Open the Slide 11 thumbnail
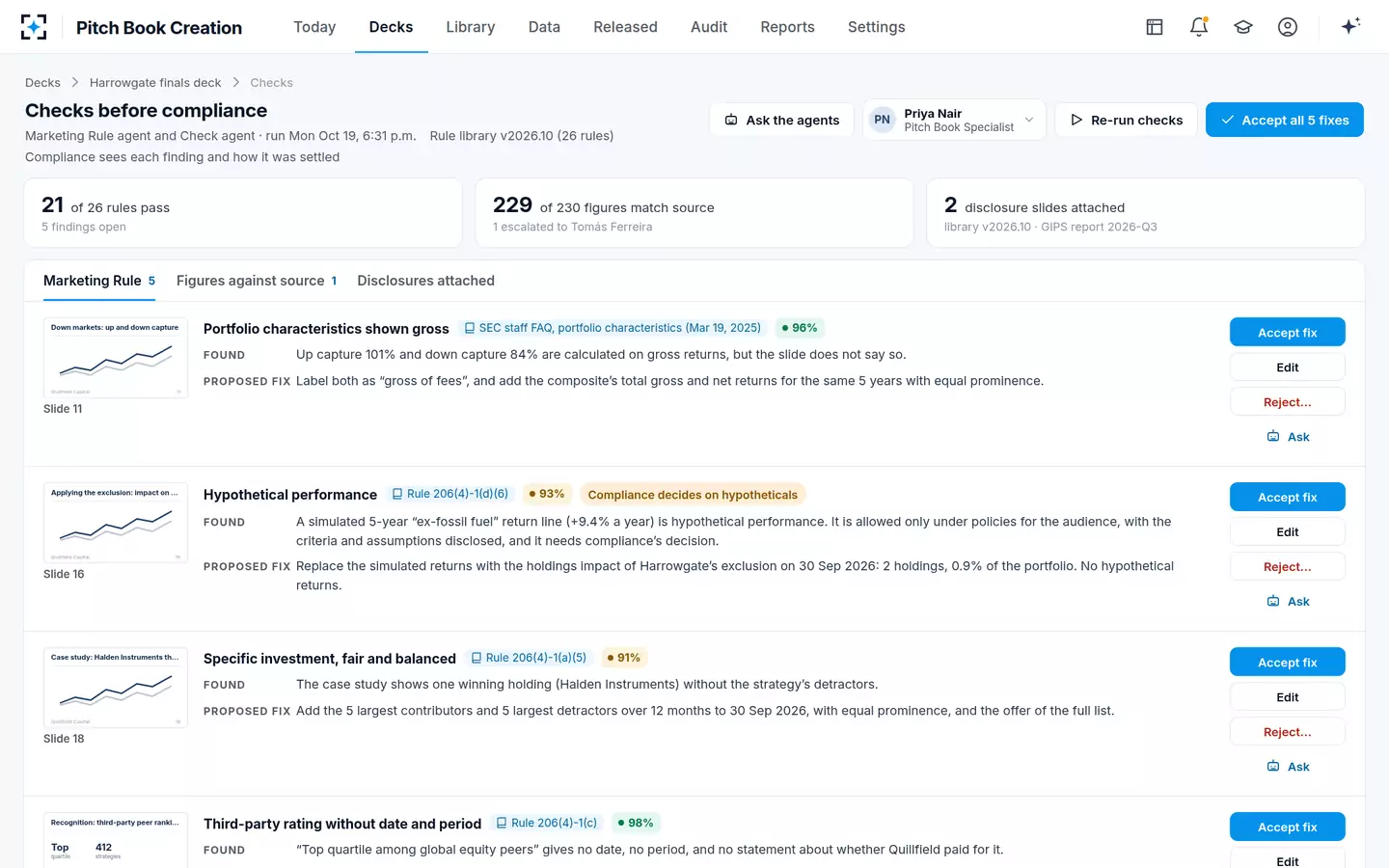 (x=116, y=358)
